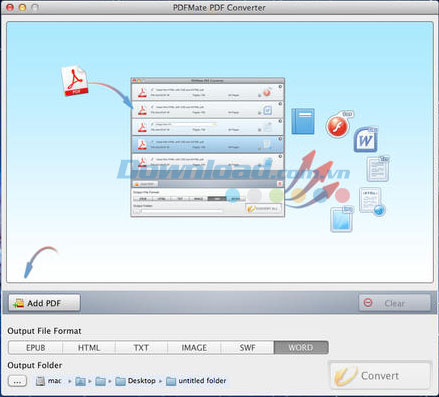Image resolution: width=439 pixels, height=397 pixels.
Task: Click the blue Word document icon
Action: pyautogui.click(x=366, y=140)
